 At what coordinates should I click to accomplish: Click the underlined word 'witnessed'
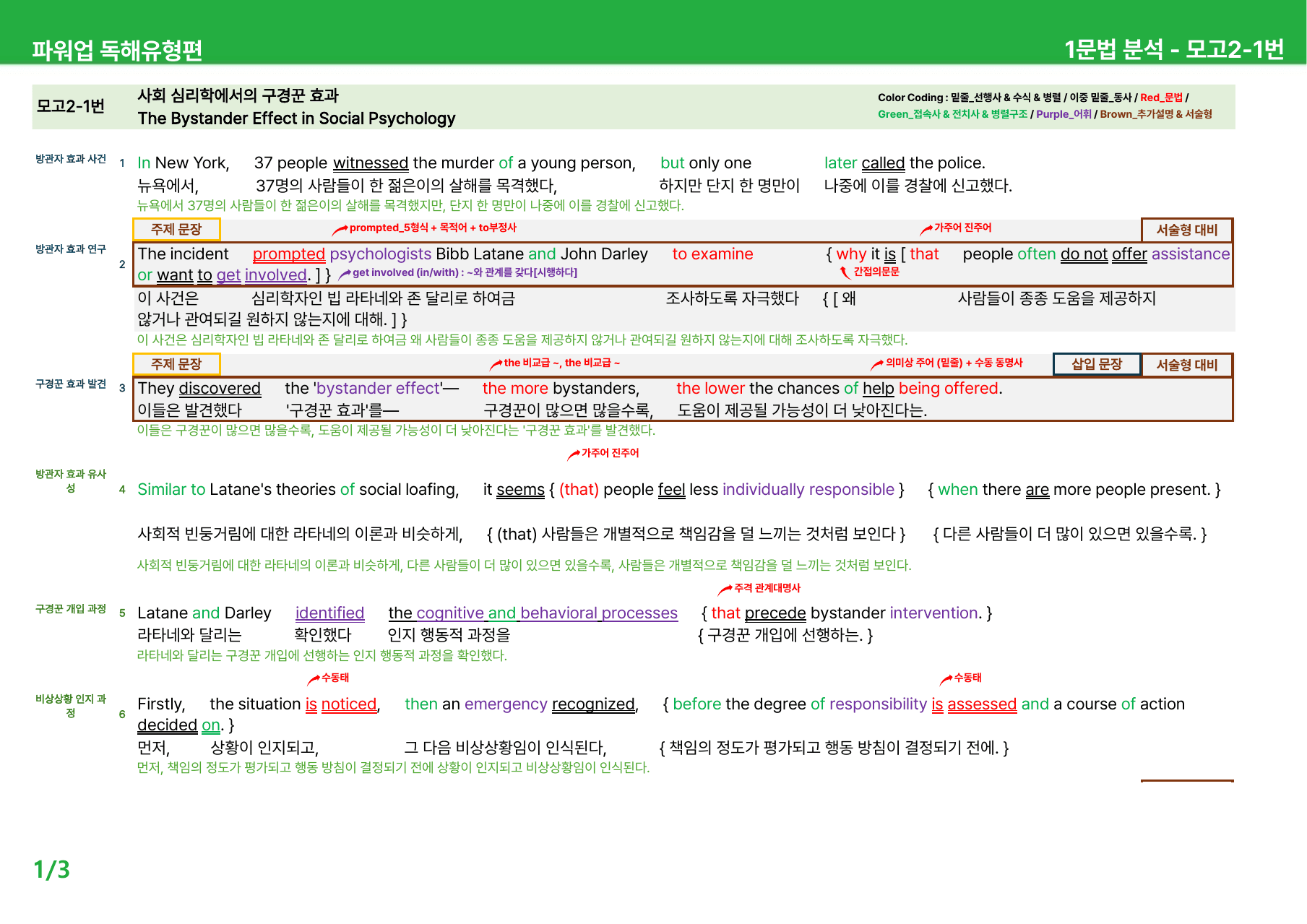371,163
